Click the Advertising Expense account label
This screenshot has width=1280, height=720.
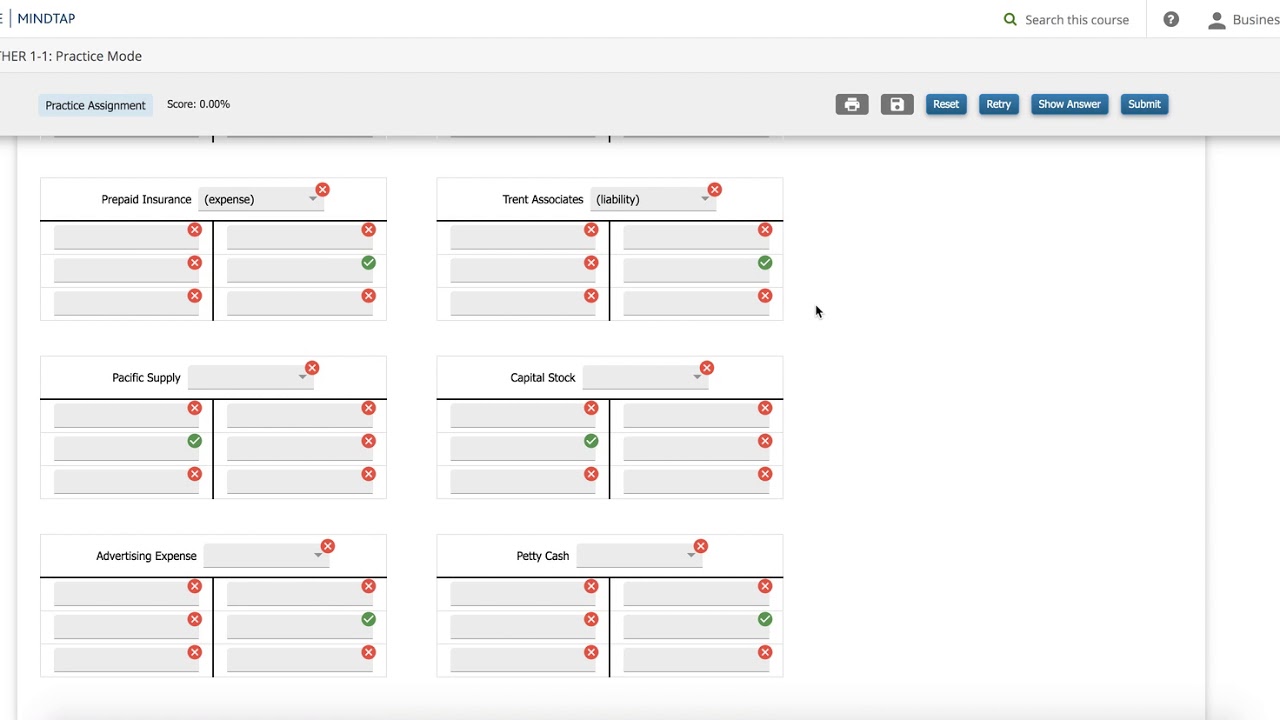point(146,556)
